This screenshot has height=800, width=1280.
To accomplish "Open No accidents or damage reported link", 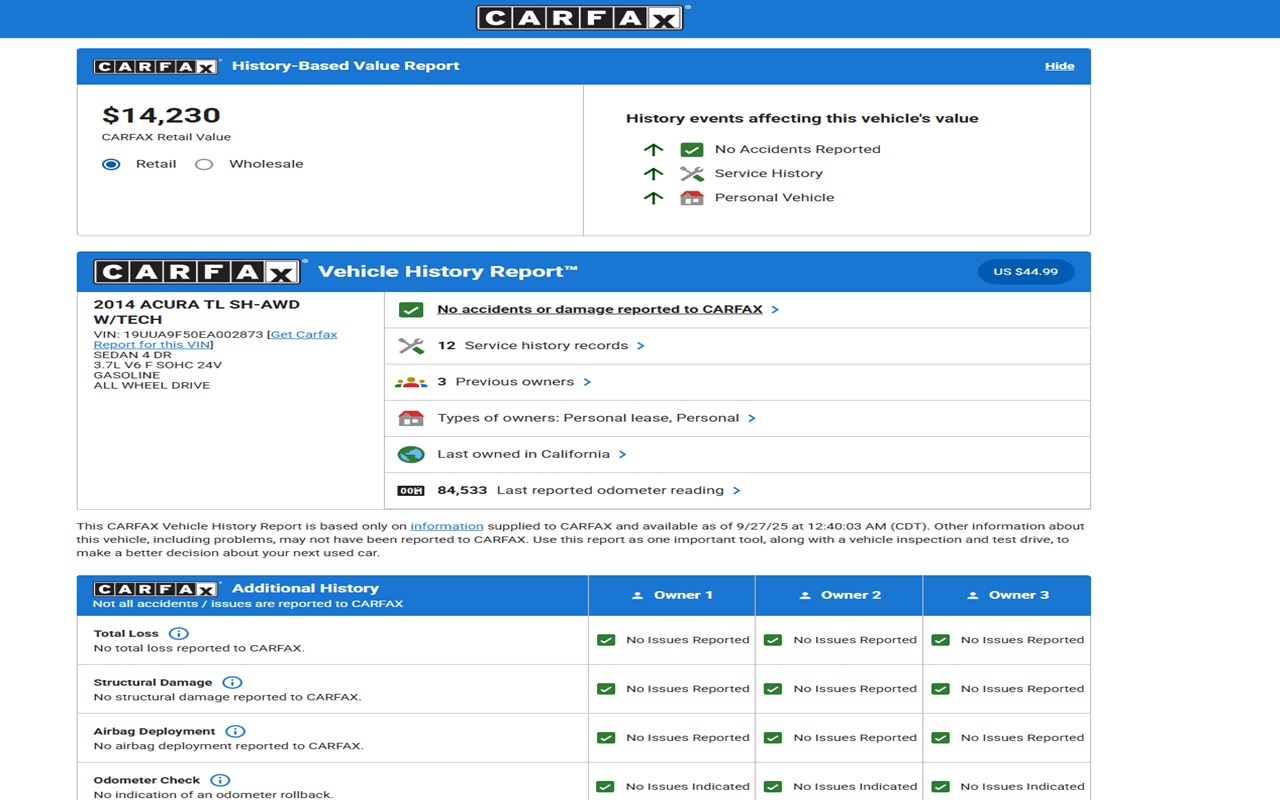I will pyautogui.click(x=600, y=309).
